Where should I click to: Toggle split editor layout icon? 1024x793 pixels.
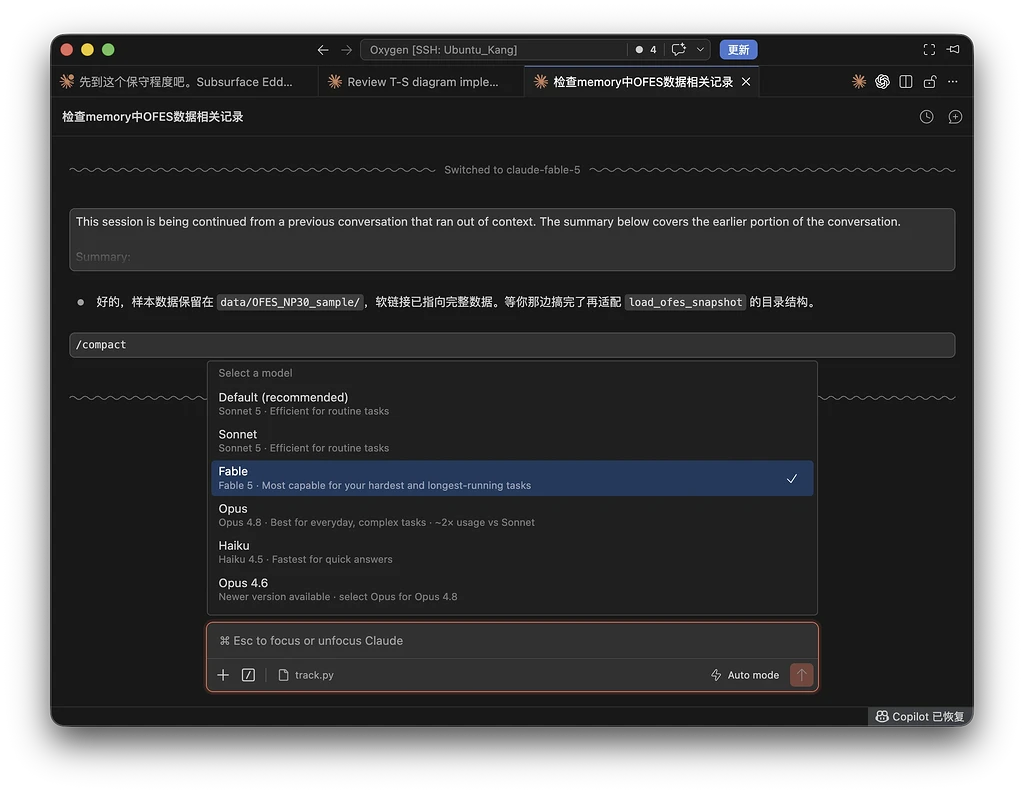click(906, 82)
